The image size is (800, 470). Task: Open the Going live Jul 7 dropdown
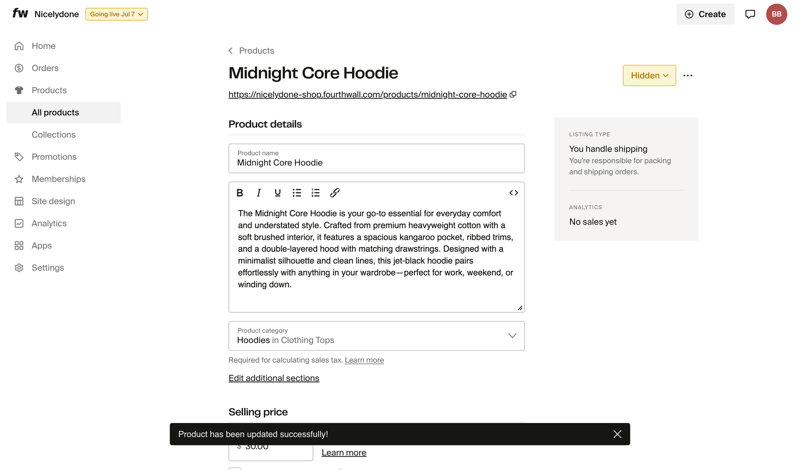[116, 14]
